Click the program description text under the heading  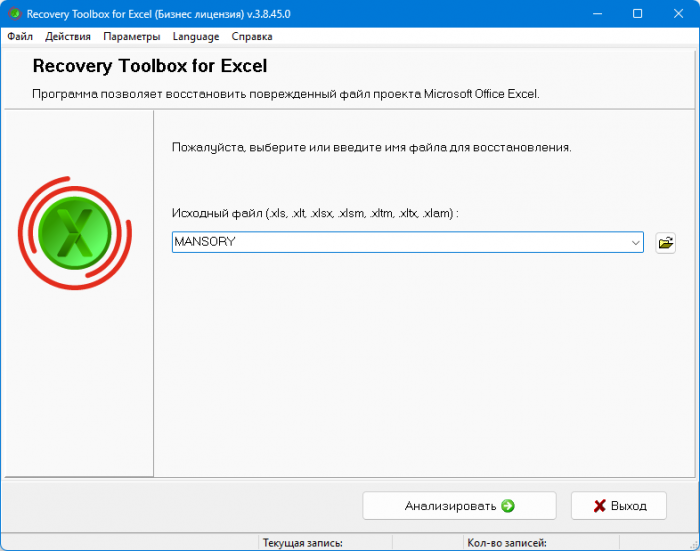(x=286, y=94)
